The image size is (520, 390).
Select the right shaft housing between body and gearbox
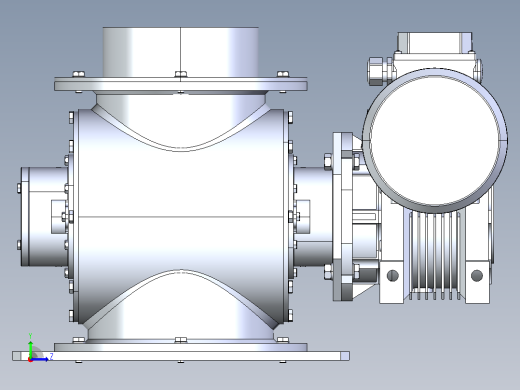[x=313, y=217]
